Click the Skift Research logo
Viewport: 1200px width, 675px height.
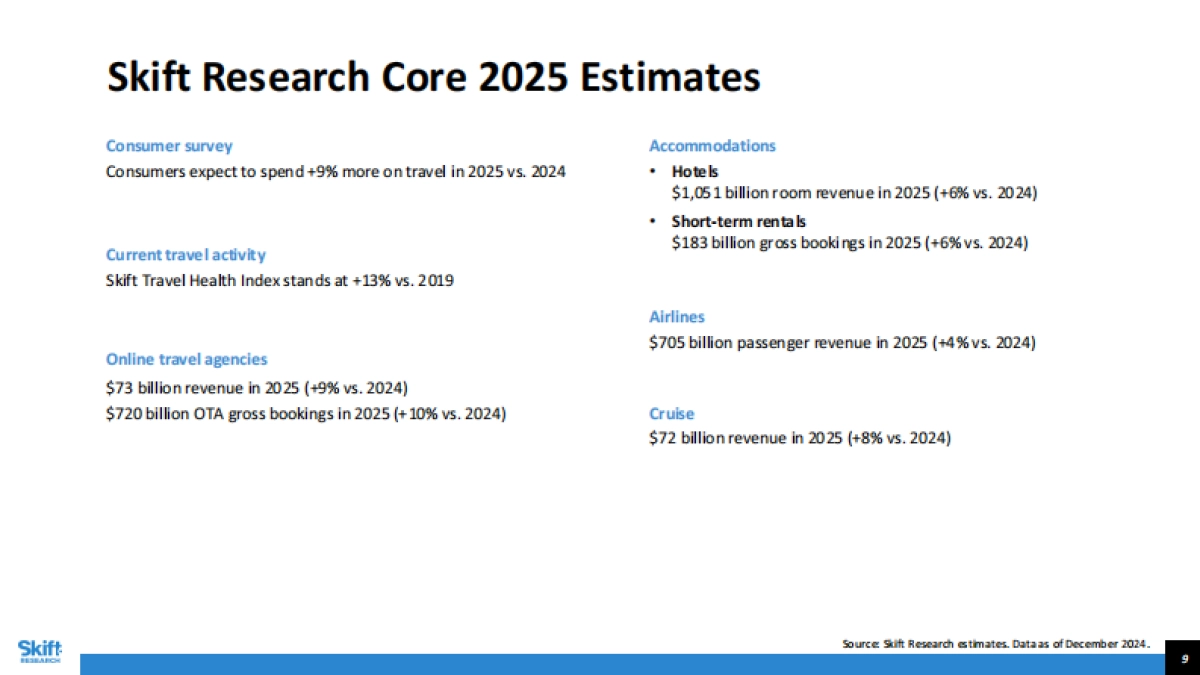tap(40, 651)
